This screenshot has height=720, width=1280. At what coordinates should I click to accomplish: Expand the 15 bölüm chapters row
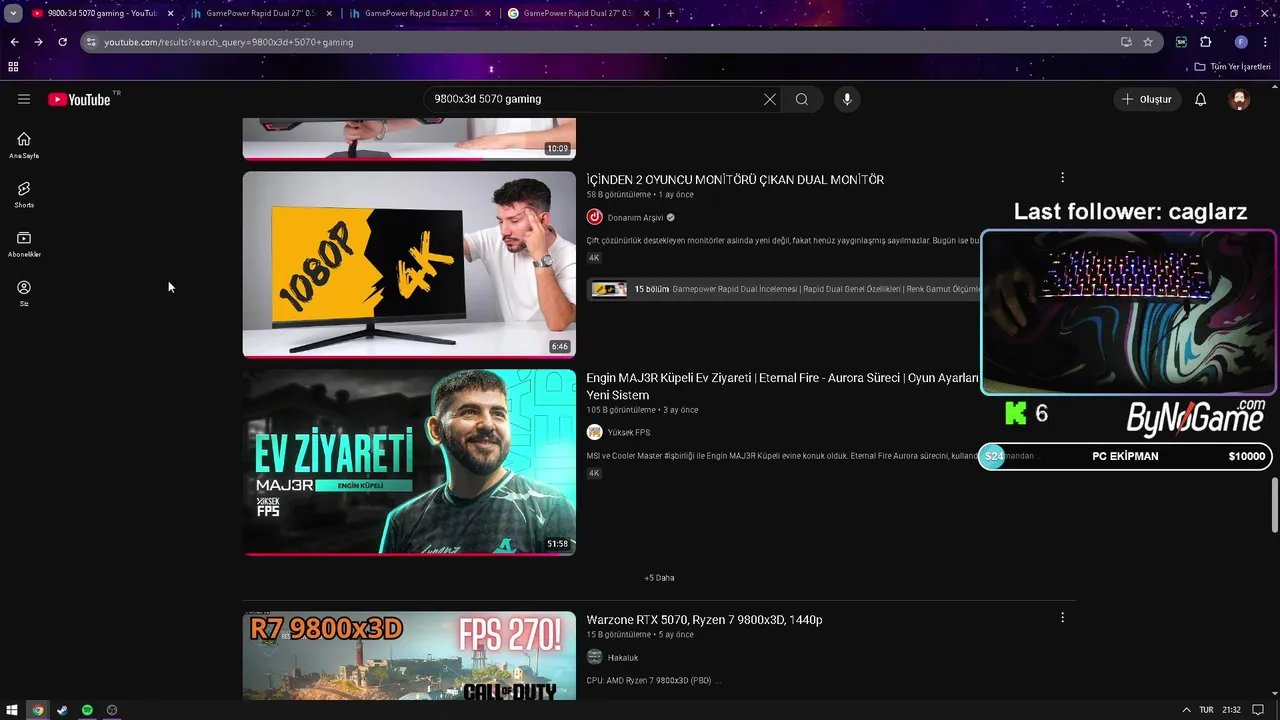(784, 289)
